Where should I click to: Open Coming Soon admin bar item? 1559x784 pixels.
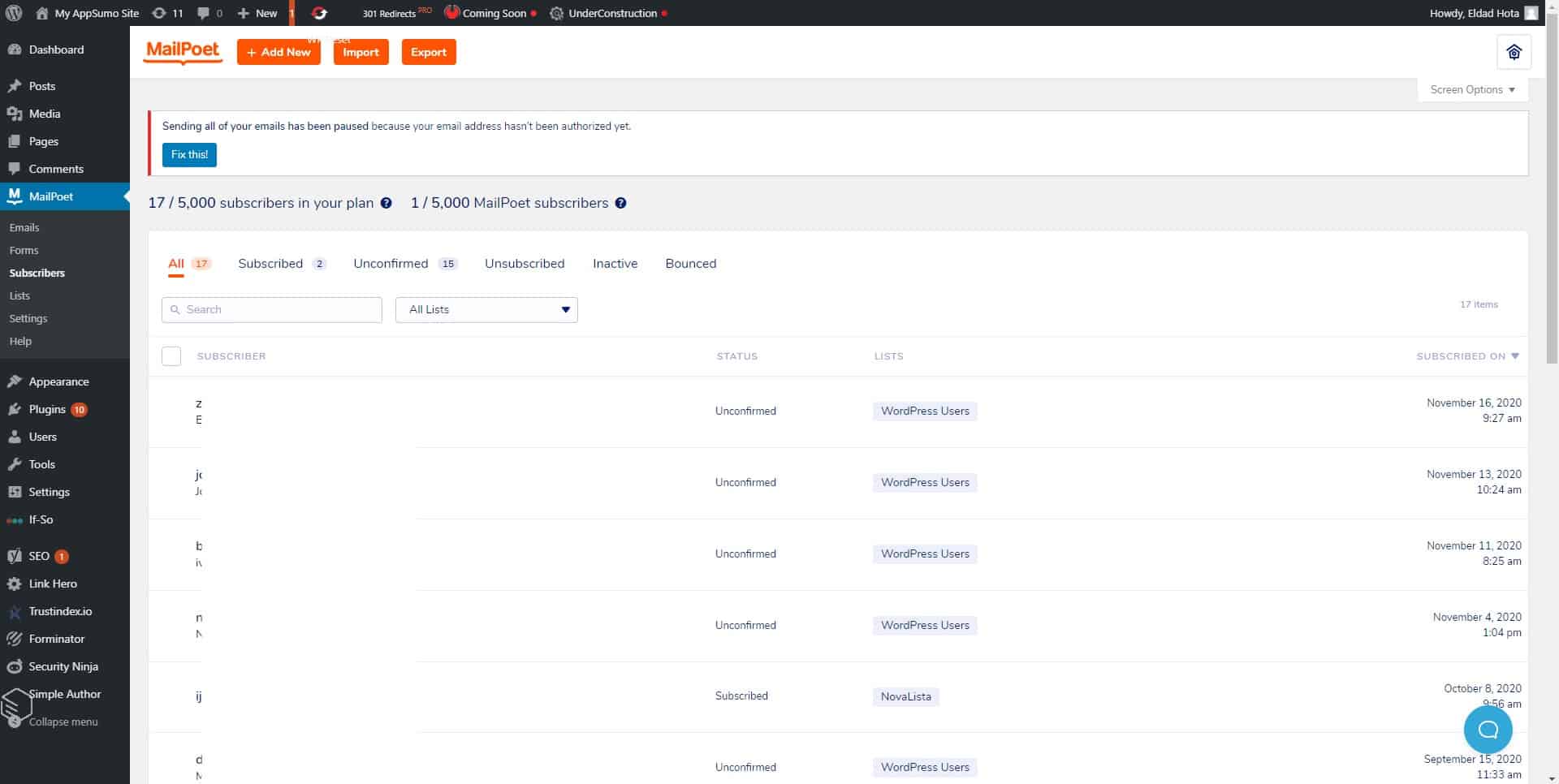[x=490, y=13]
